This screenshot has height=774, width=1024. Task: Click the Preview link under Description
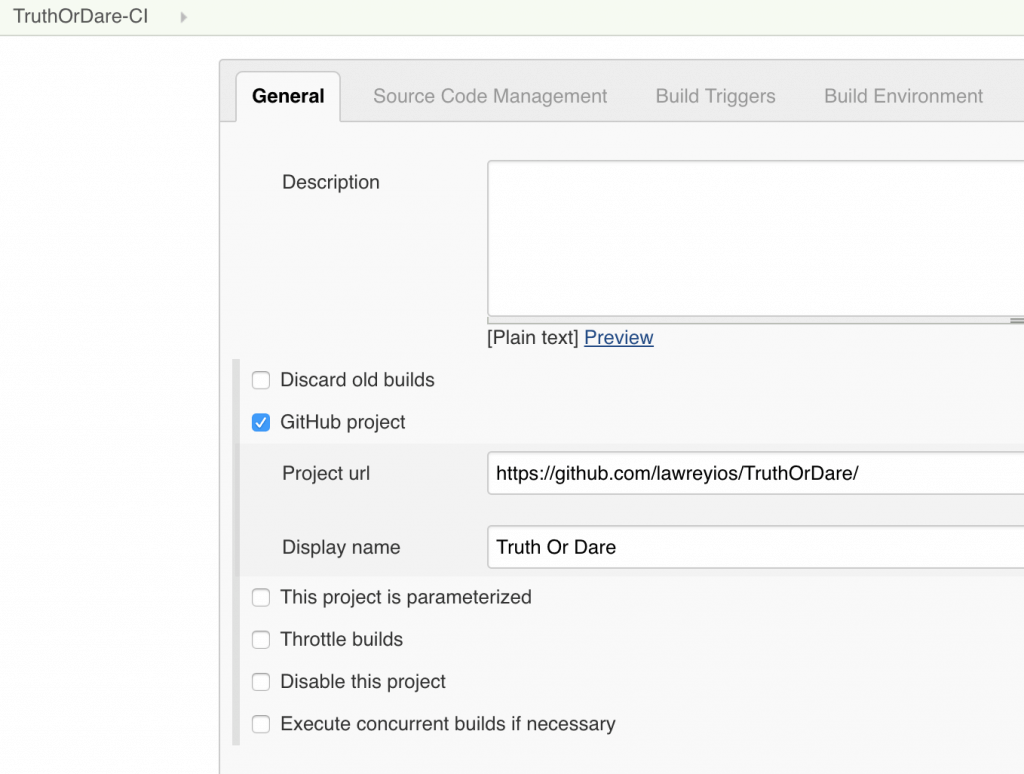618,338
